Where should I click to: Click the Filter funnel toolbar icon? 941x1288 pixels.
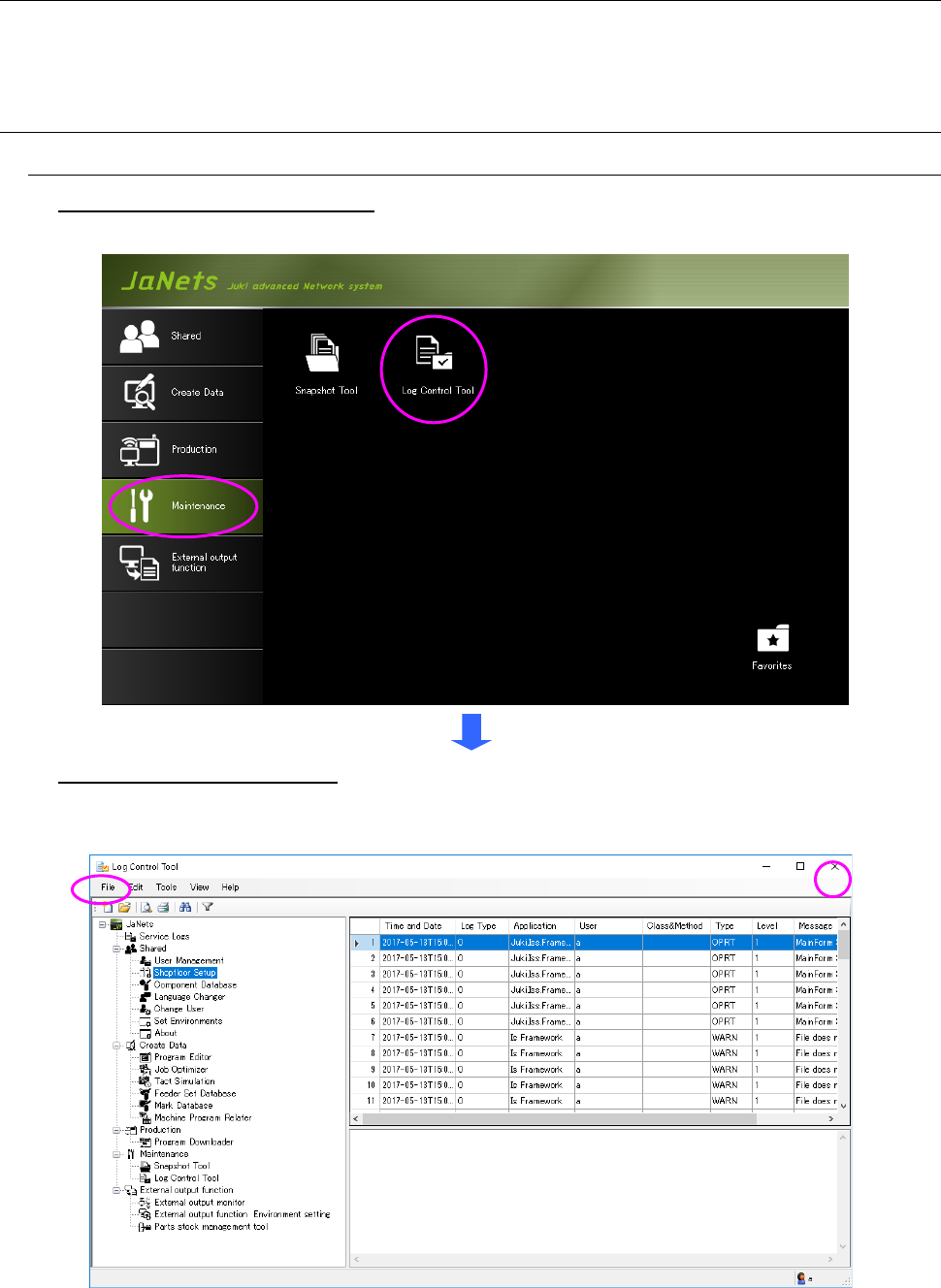tap(208, 908)
